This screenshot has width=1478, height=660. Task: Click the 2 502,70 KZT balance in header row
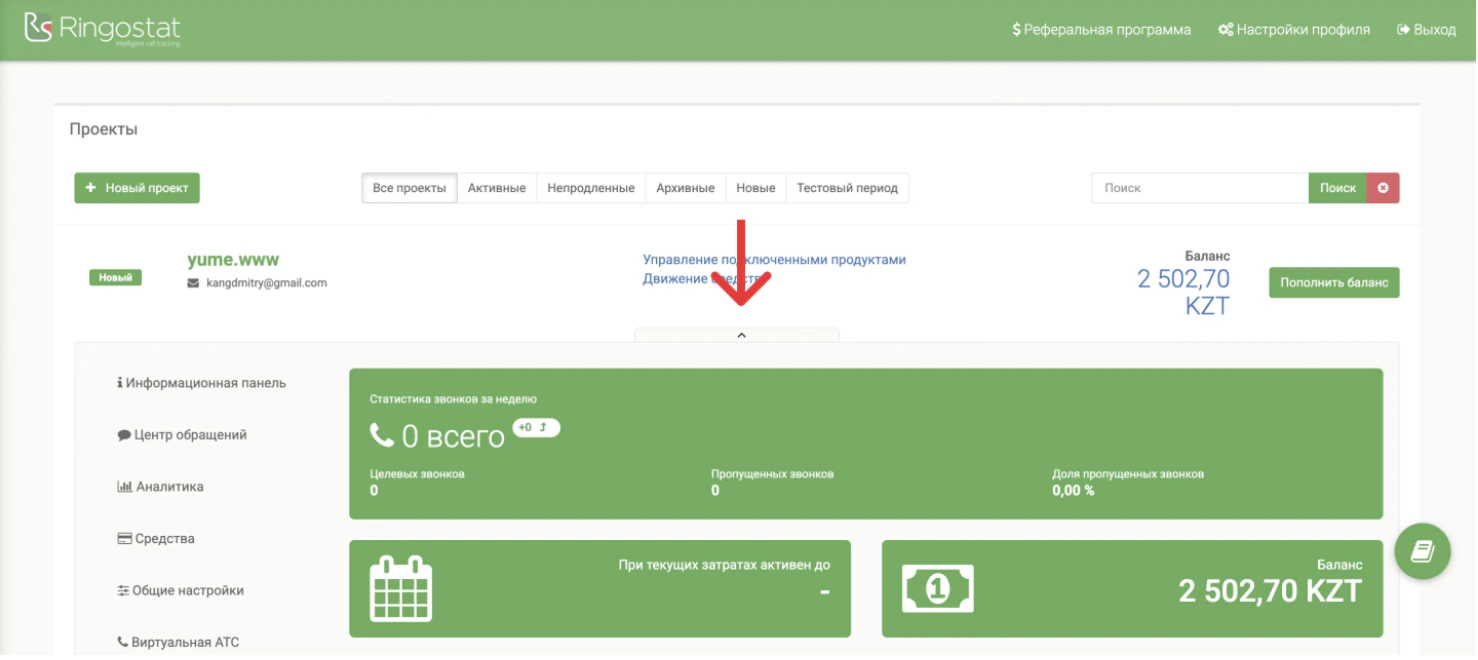[1183, 292]
